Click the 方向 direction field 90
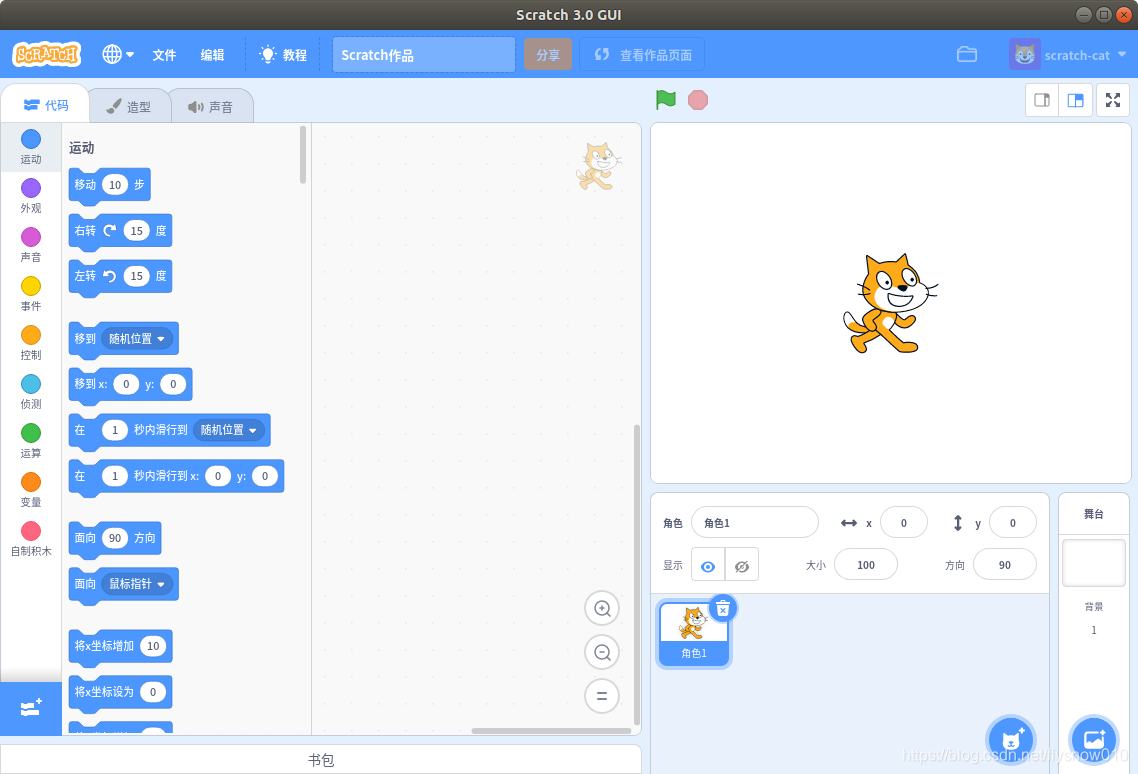Screen dimensions: 1138x774 (x=1004, y=565)
